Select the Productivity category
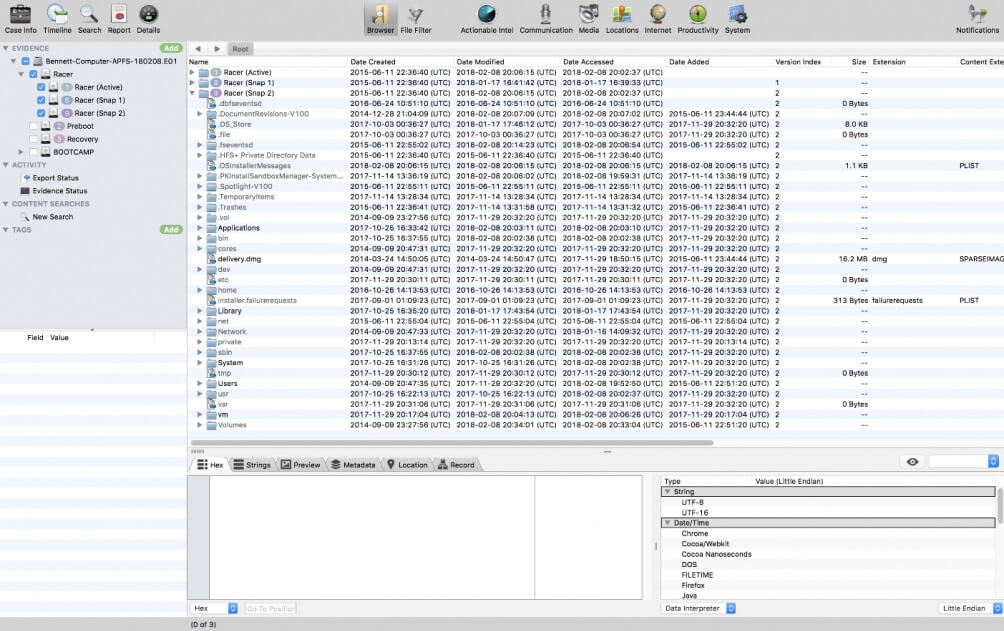 click(697, 15)
